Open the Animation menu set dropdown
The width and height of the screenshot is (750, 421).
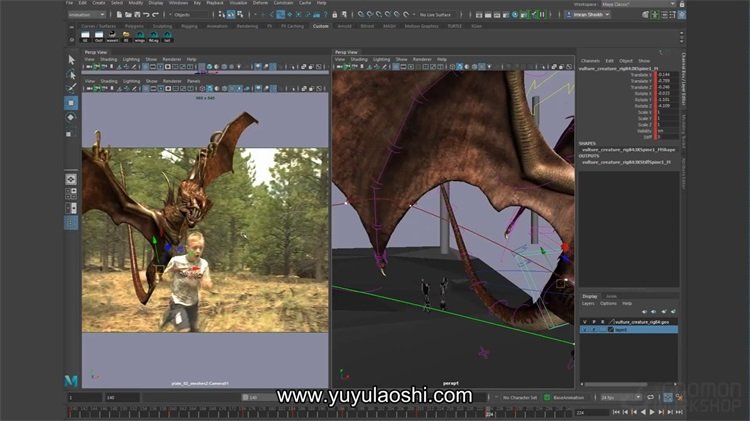(x=87, y=15)
